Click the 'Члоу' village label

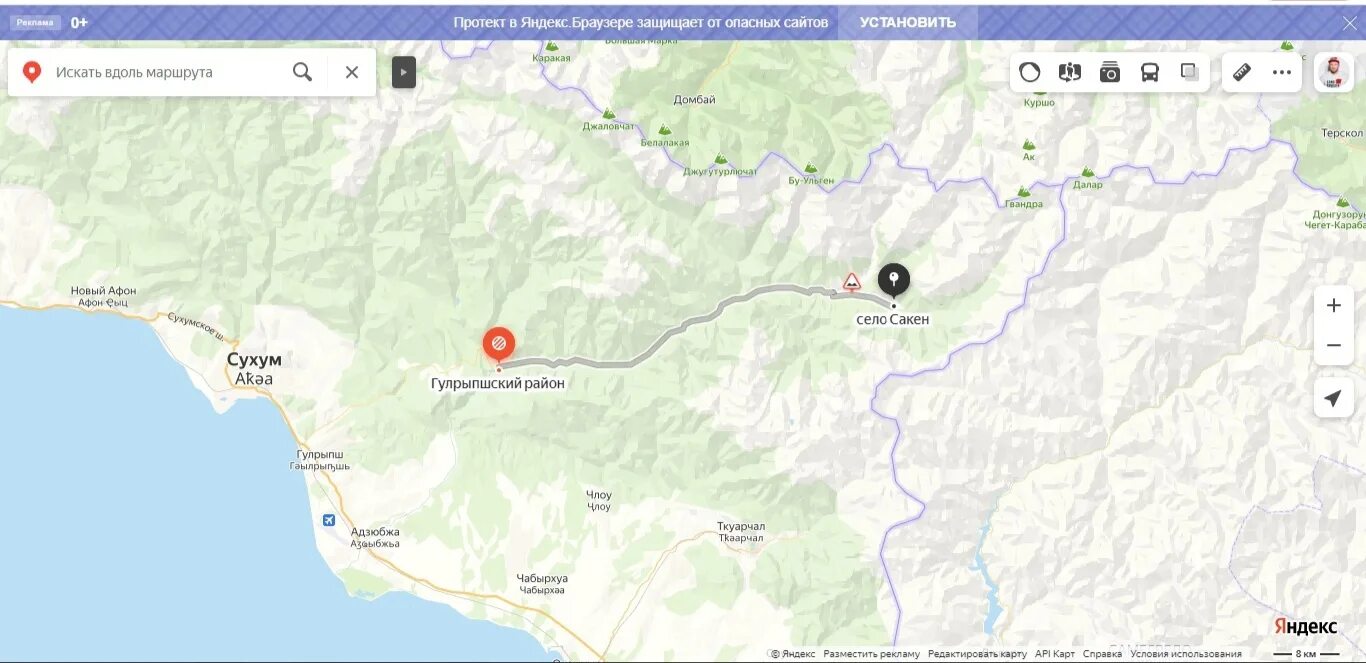(599, 495)
